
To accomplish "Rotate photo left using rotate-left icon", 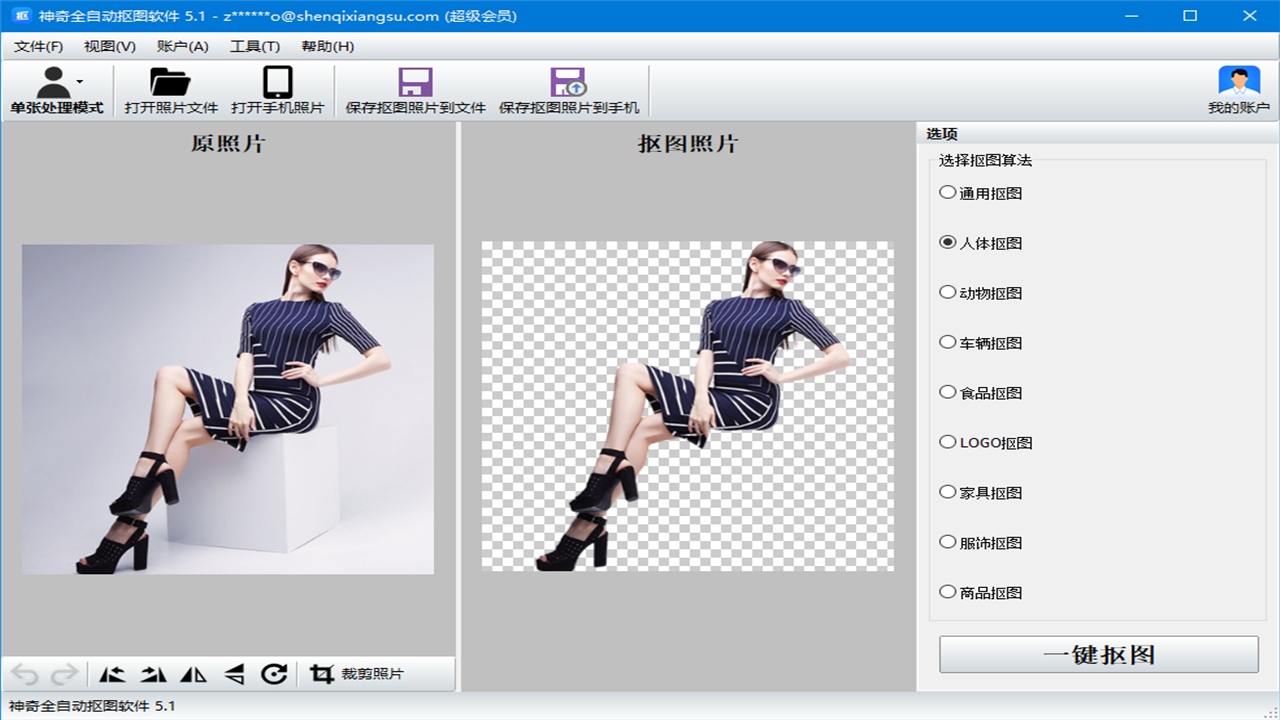I will (112, 674).
